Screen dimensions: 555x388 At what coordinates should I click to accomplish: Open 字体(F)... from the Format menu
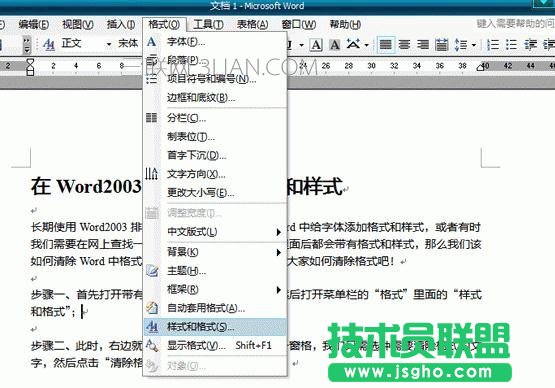(x=215, y=42)
